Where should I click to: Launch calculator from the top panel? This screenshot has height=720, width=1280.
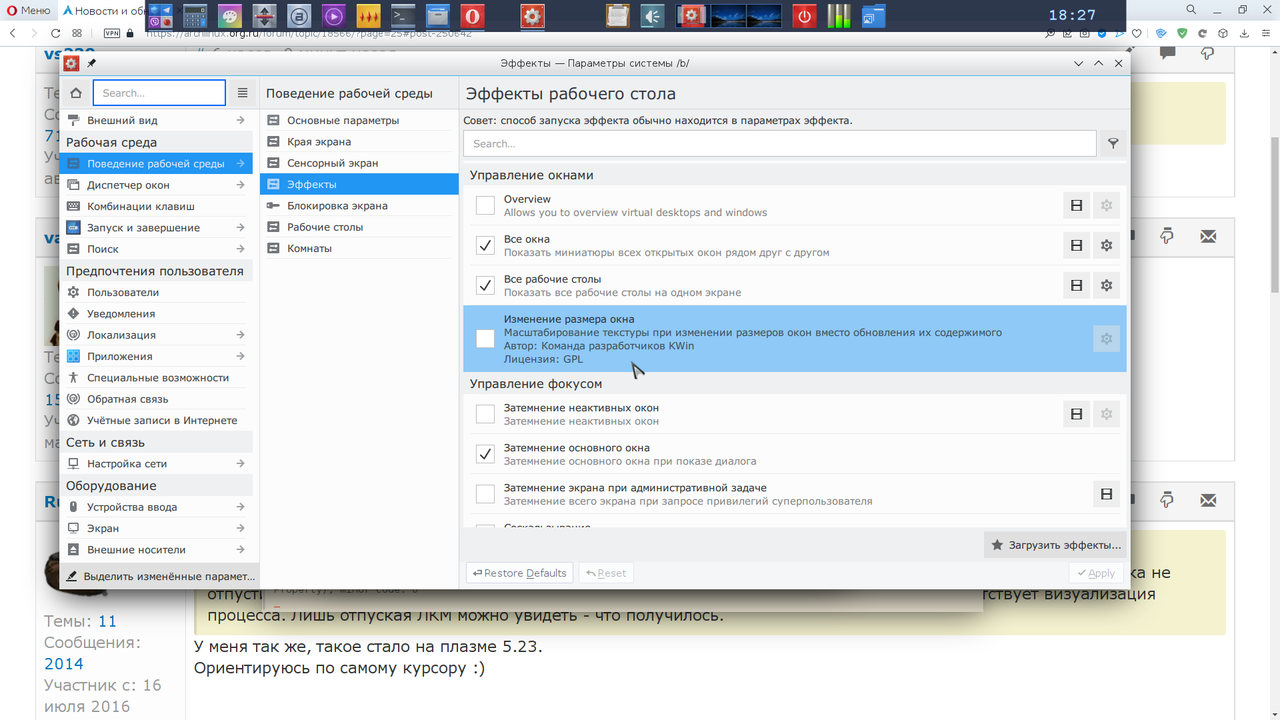(194, 16)
